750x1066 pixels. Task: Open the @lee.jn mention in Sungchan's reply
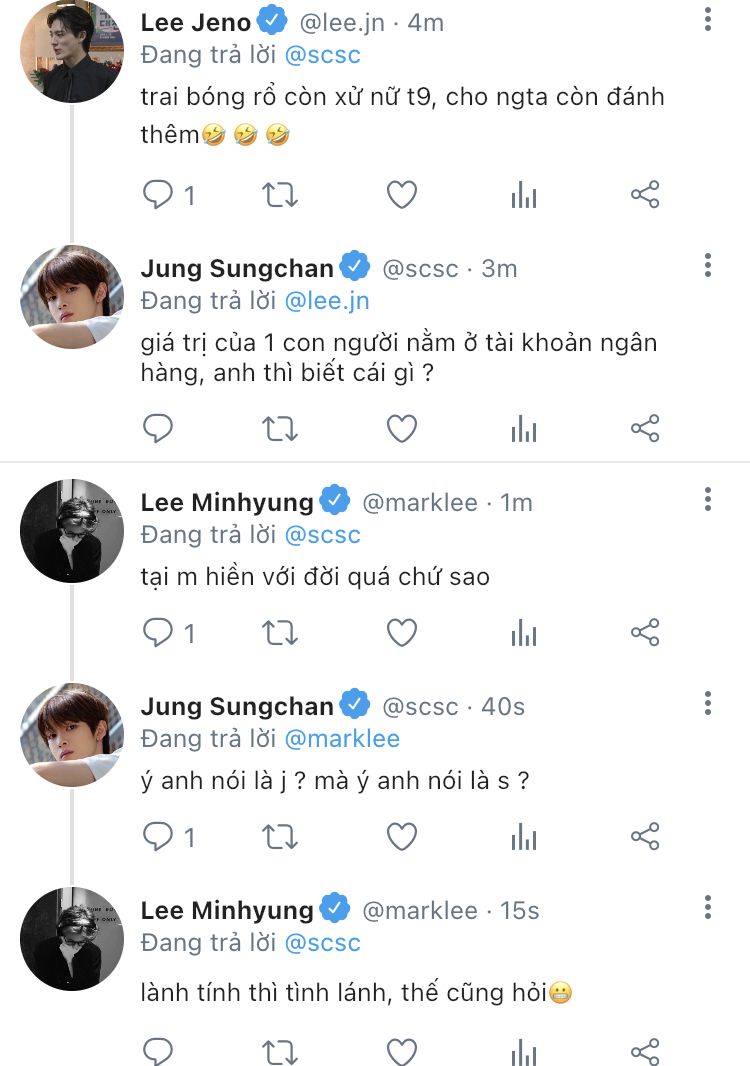[327, 301]
